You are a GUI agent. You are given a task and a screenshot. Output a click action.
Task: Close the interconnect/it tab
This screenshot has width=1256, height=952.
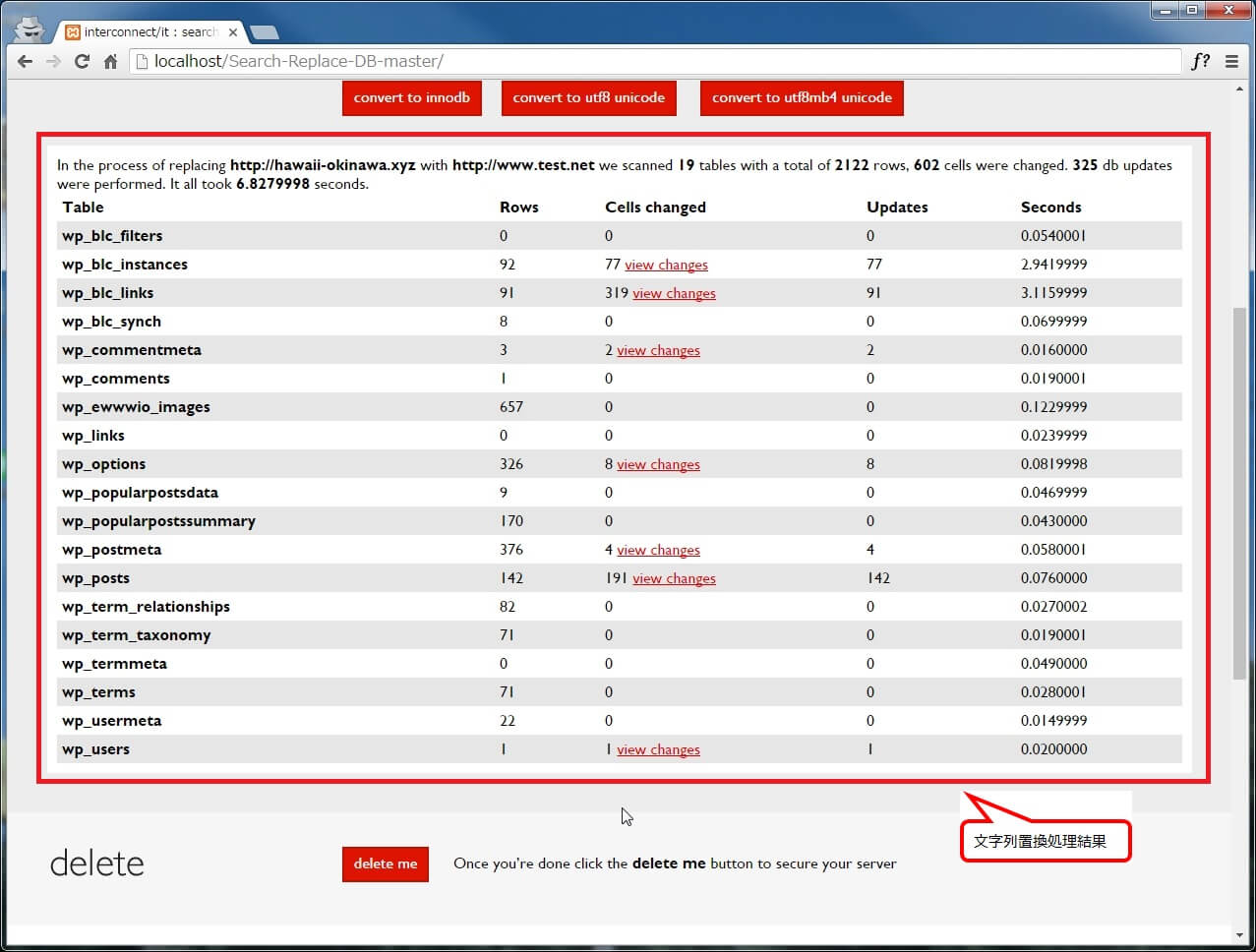233,32
